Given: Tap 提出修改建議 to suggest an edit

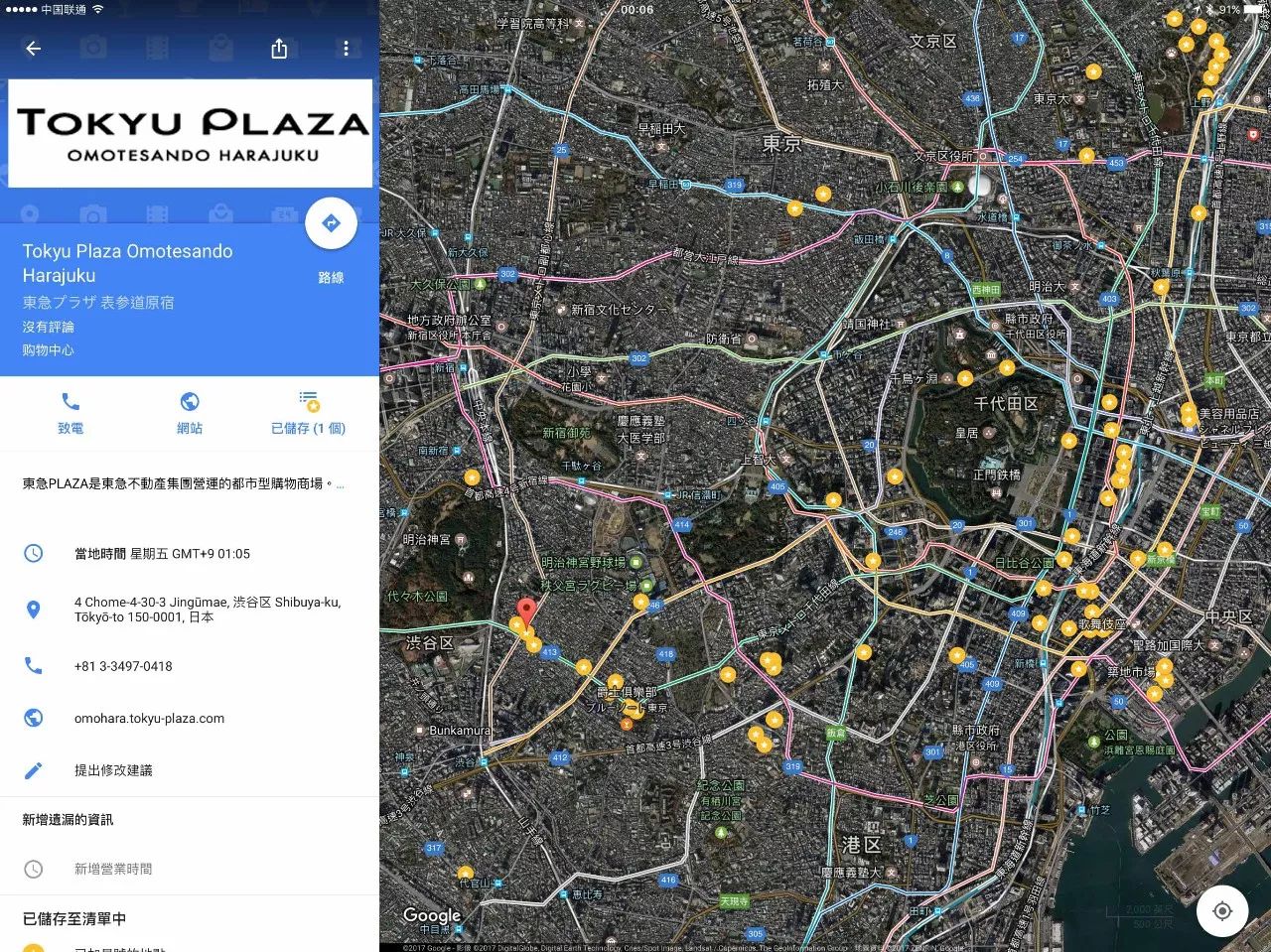Looking at the screenshot, I should coord(113,770).
